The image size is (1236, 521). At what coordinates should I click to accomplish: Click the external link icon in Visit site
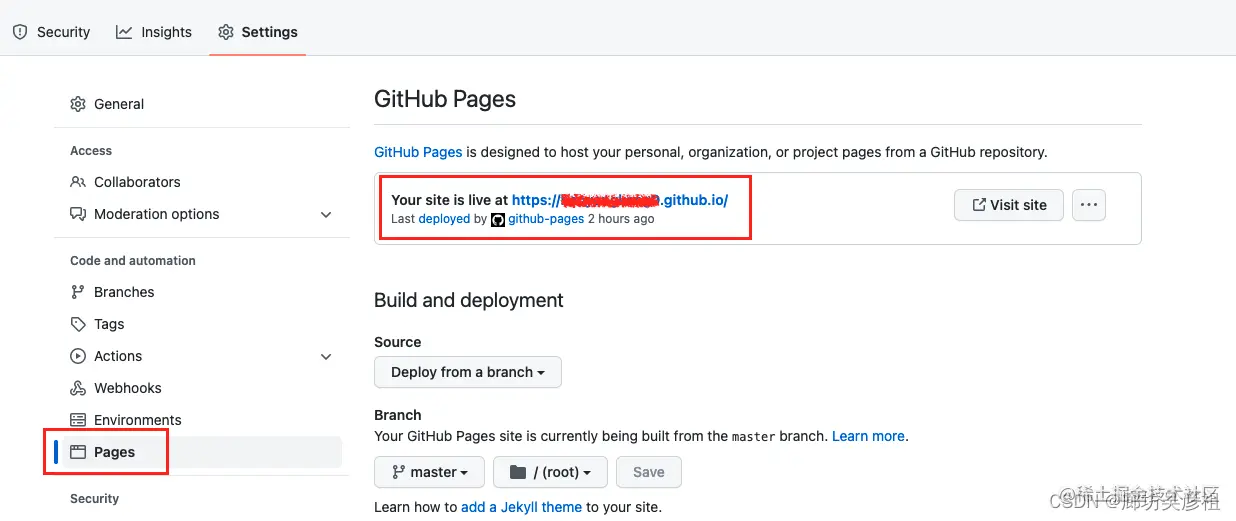[x=979, y=205]
